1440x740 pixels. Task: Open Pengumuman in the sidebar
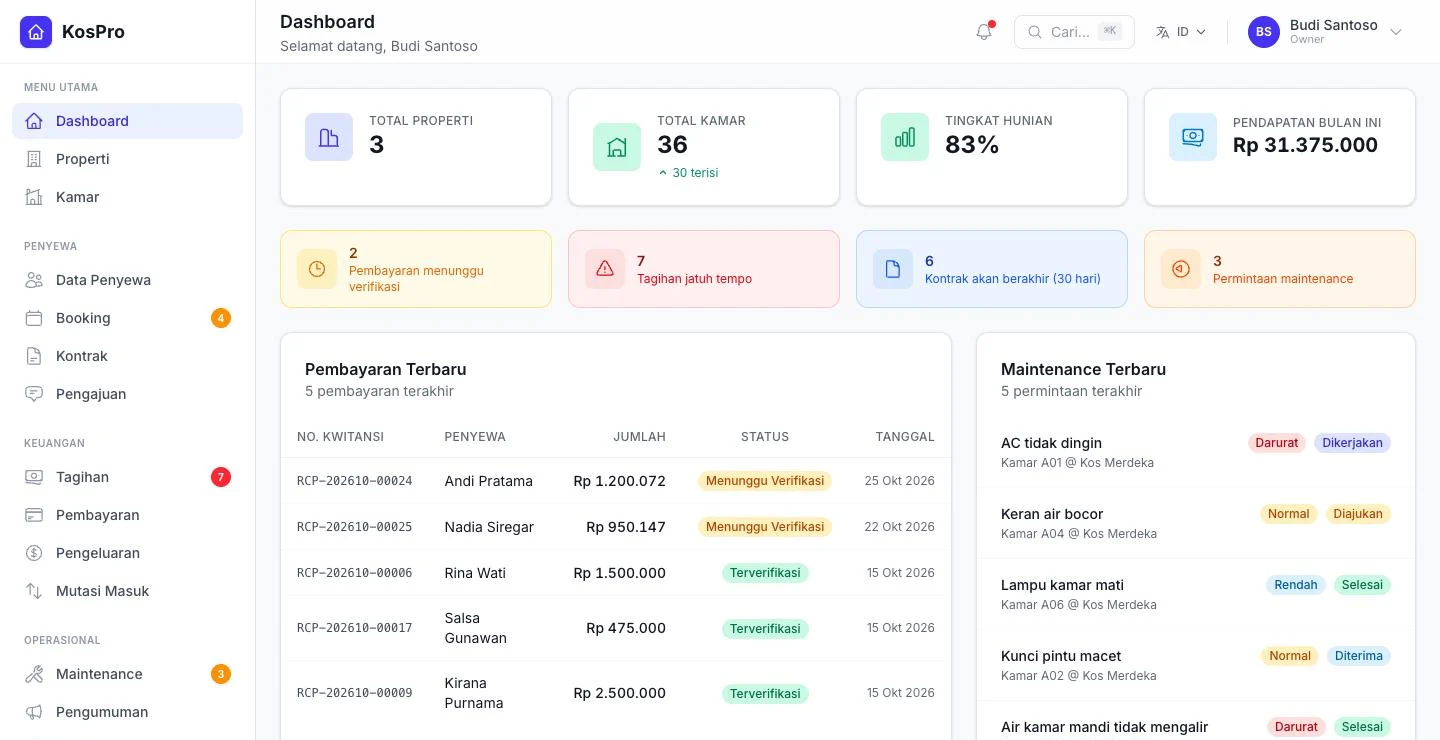(127, 712)
